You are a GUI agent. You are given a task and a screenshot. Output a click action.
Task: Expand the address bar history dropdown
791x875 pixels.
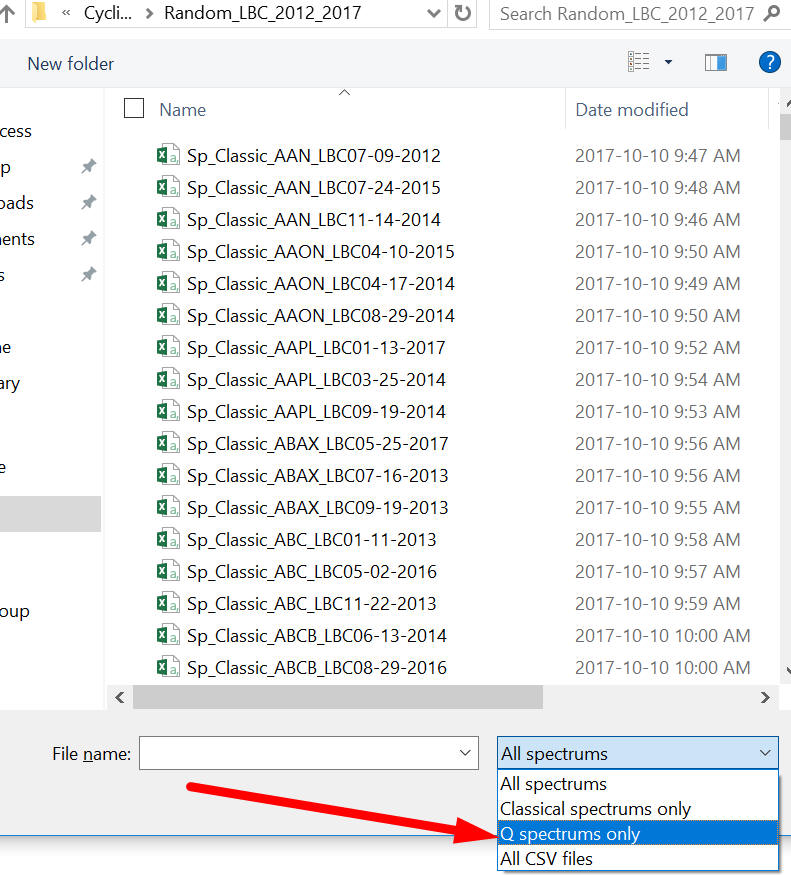coord(433,14)
